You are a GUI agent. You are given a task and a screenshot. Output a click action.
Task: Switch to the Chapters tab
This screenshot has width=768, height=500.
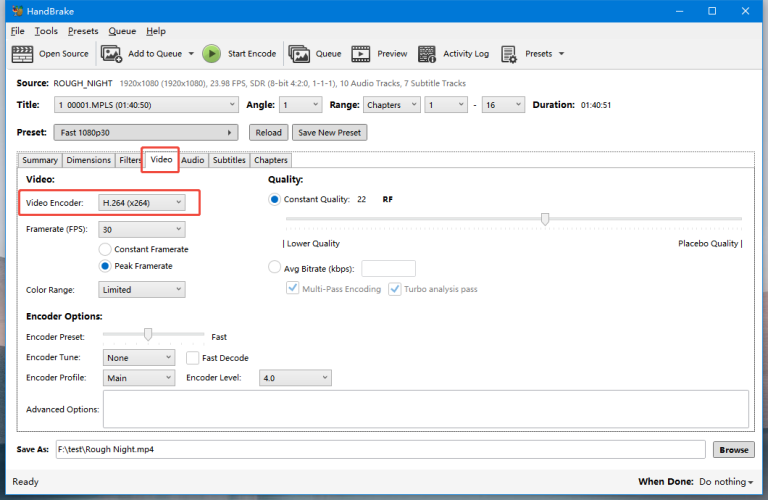tap(270, 160)
